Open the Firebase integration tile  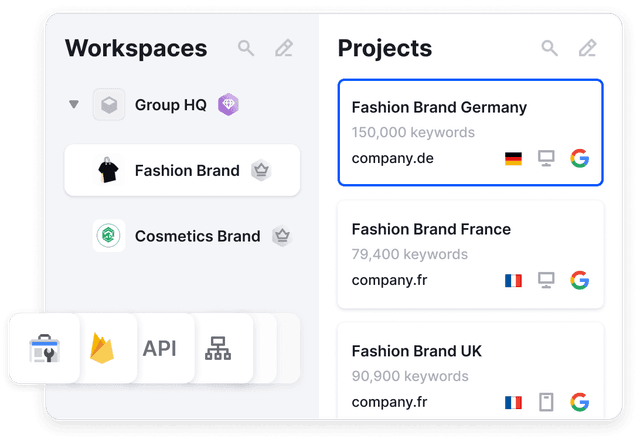pos(101,348)
